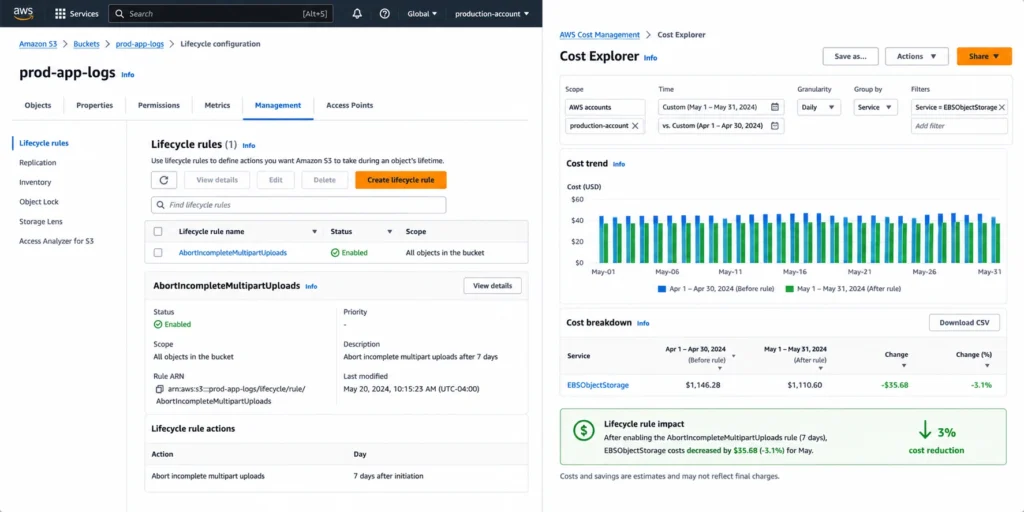Open the AbortIncompleteMultipartUploads rule link
Screen dimensions: 1024x512
[232, 253]
